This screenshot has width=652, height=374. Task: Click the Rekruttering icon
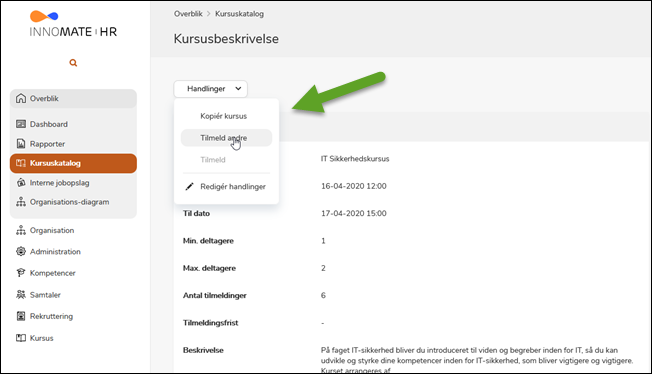21,316
